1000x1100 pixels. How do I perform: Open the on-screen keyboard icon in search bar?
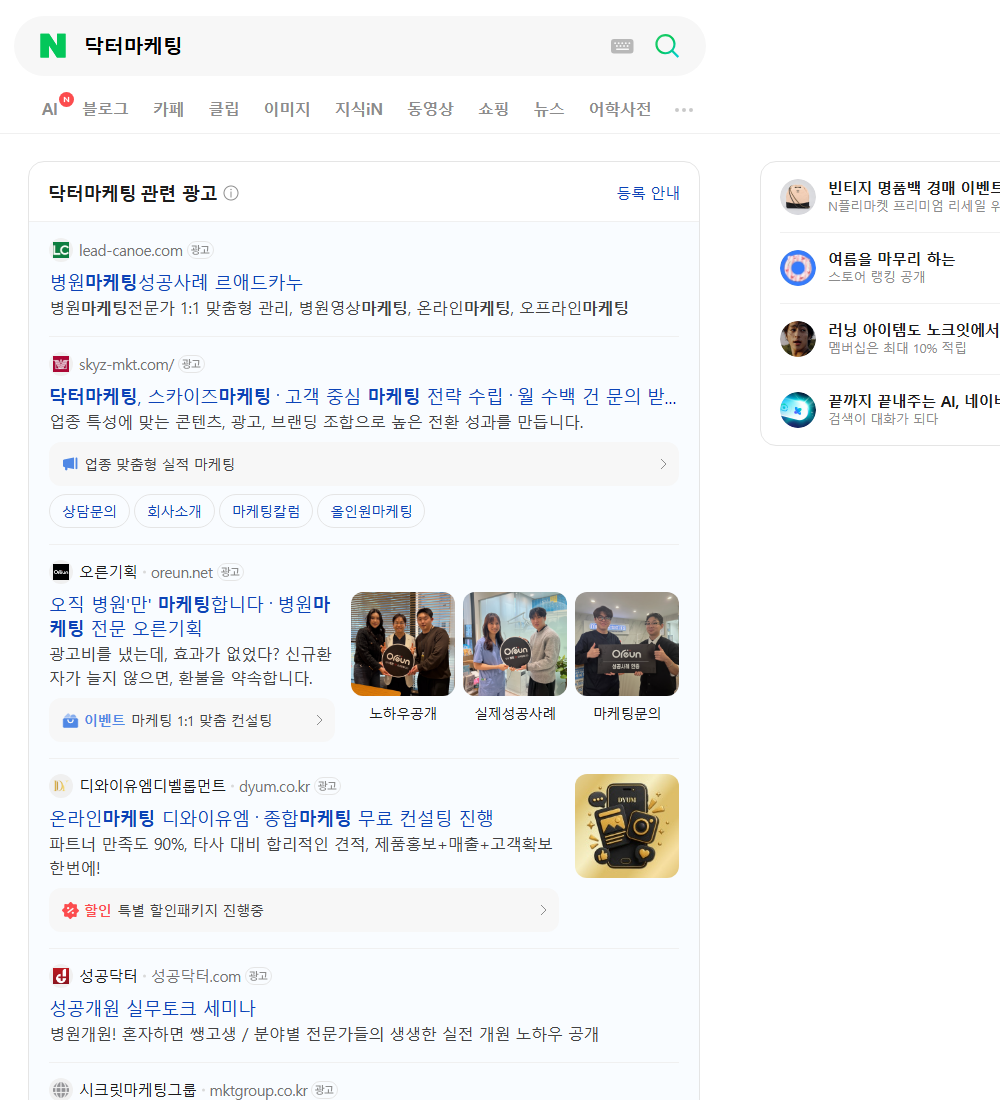click(622, 46)
